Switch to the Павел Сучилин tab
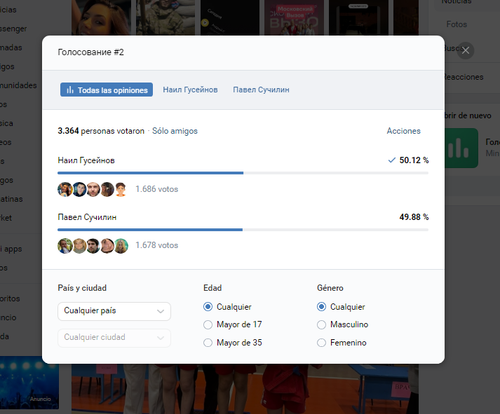 point(261,90)
